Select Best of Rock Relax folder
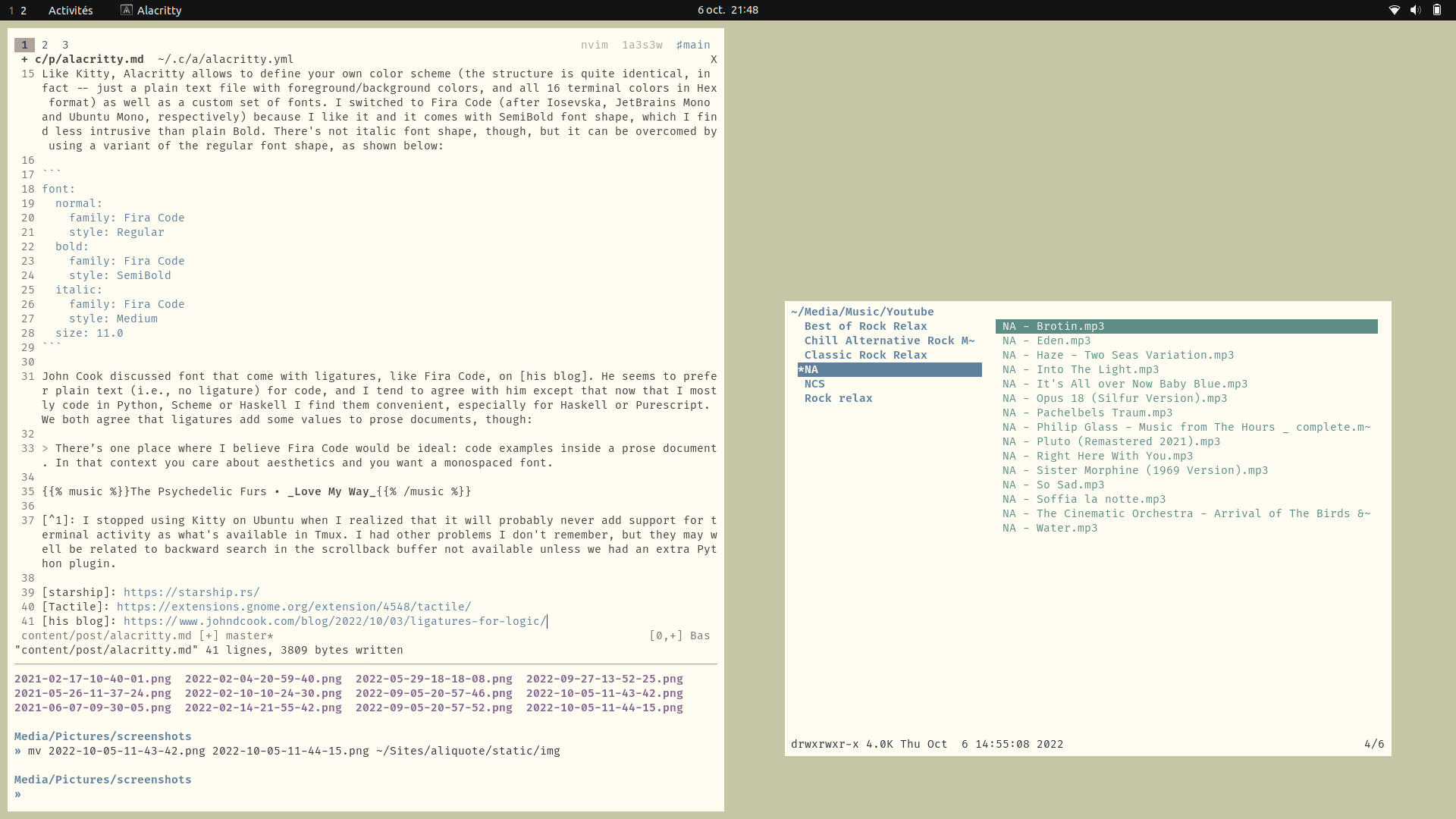 coord(865,326)
